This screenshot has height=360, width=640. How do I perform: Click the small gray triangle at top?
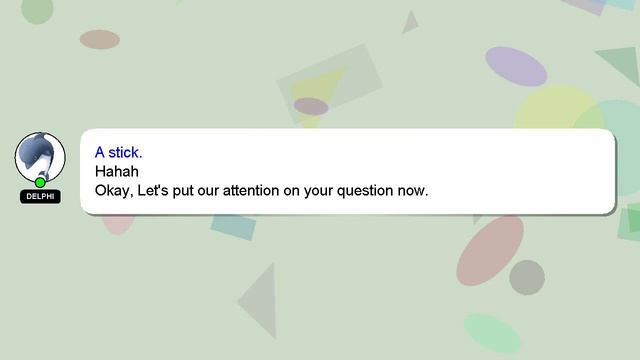tap(410, 22)
